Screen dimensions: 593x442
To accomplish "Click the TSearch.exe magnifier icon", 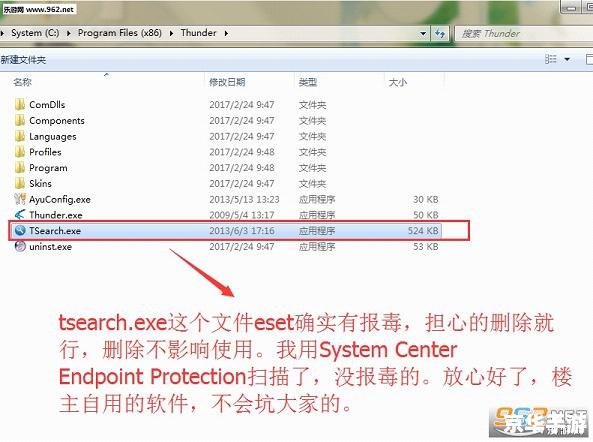I will [x=20, y=230].
